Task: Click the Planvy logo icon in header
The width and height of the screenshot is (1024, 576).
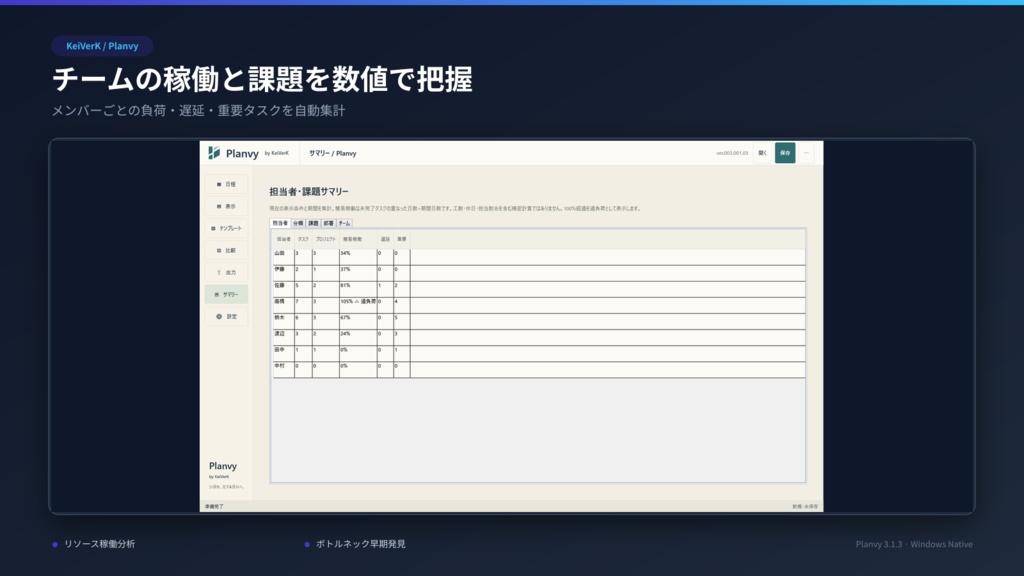Action: (214, 153)
